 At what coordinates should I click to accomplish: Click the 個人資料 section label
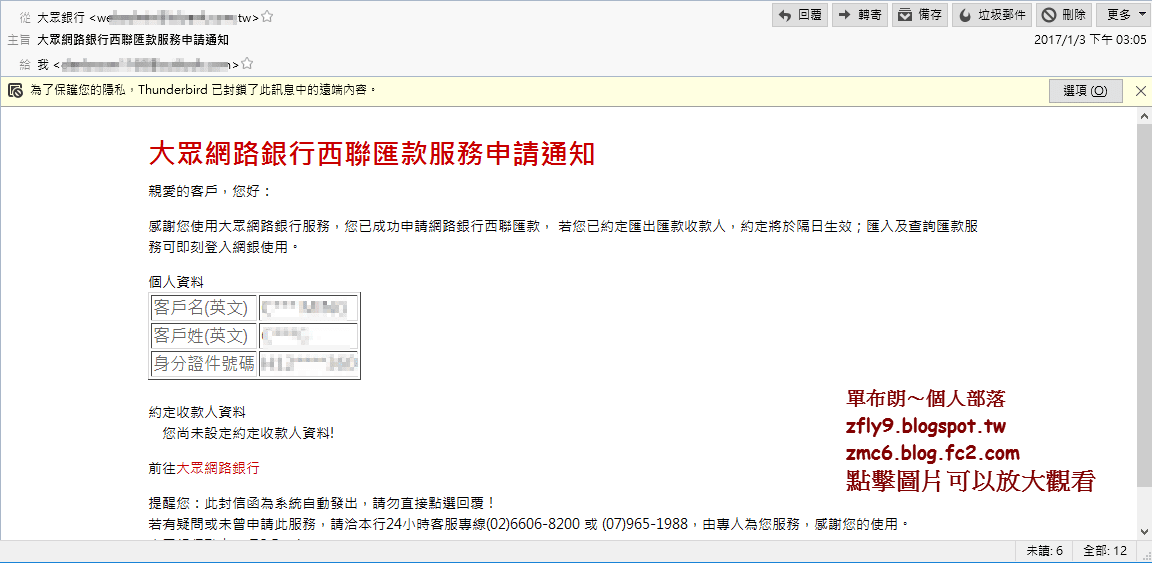click(x=176, y=282)
